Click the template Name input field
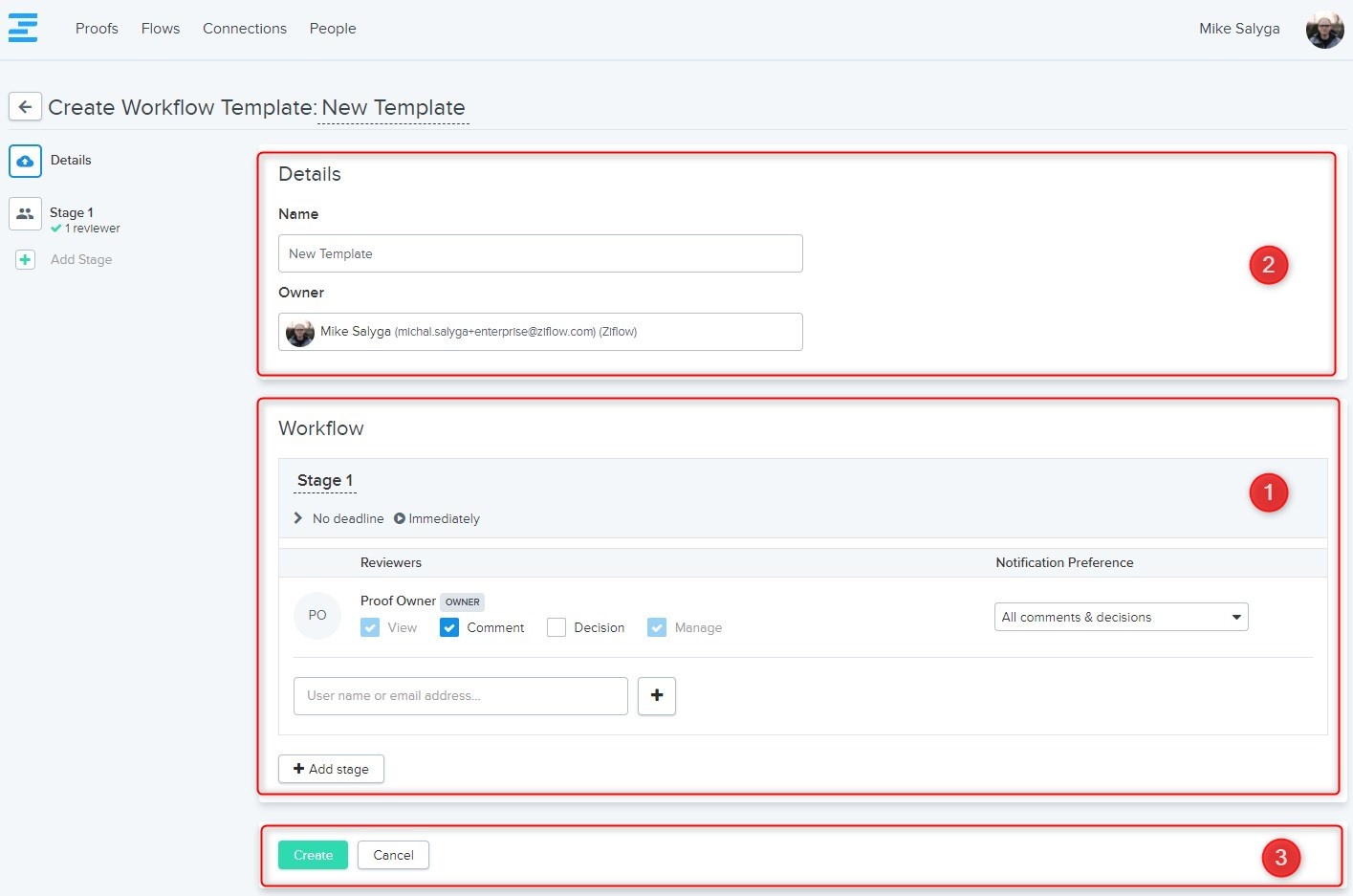Viewport: 1353px width, 896px height. [540, 253]
